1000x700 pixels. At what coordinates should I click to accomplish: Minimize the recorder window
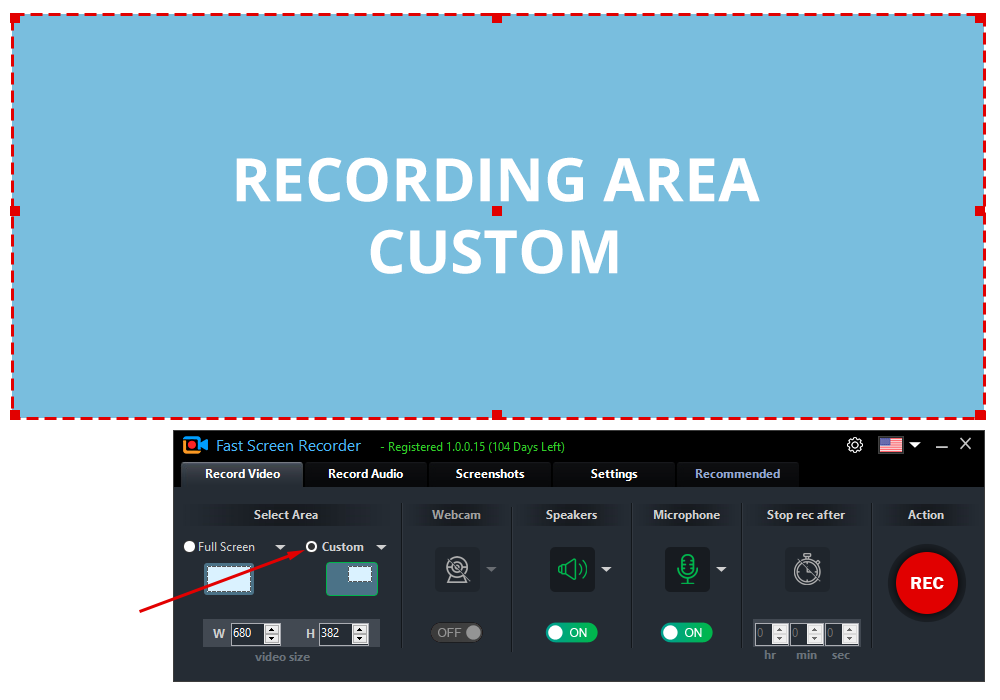[x=941, y=446]
